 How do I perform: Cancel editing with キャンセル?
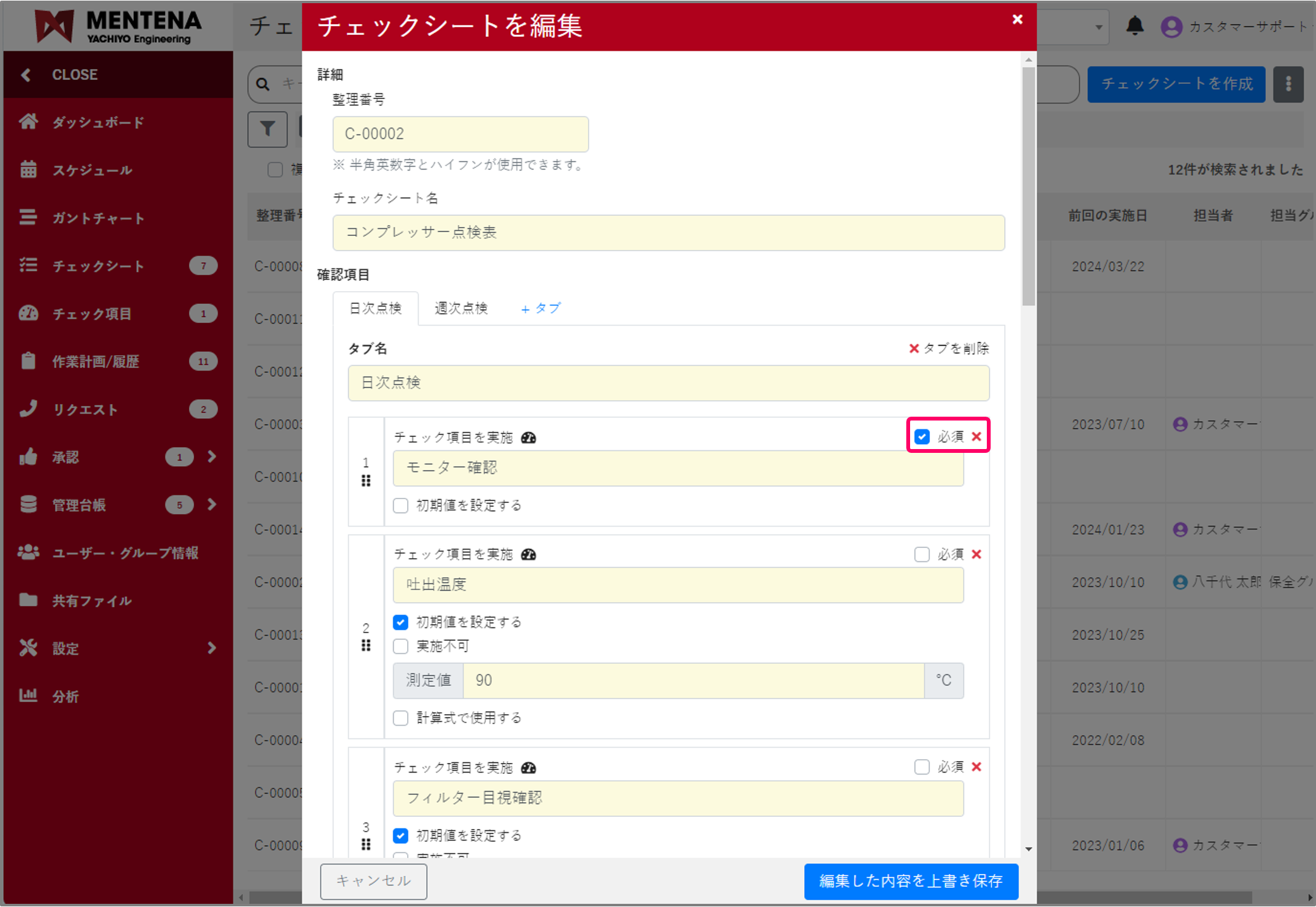[x=373, y=882]
